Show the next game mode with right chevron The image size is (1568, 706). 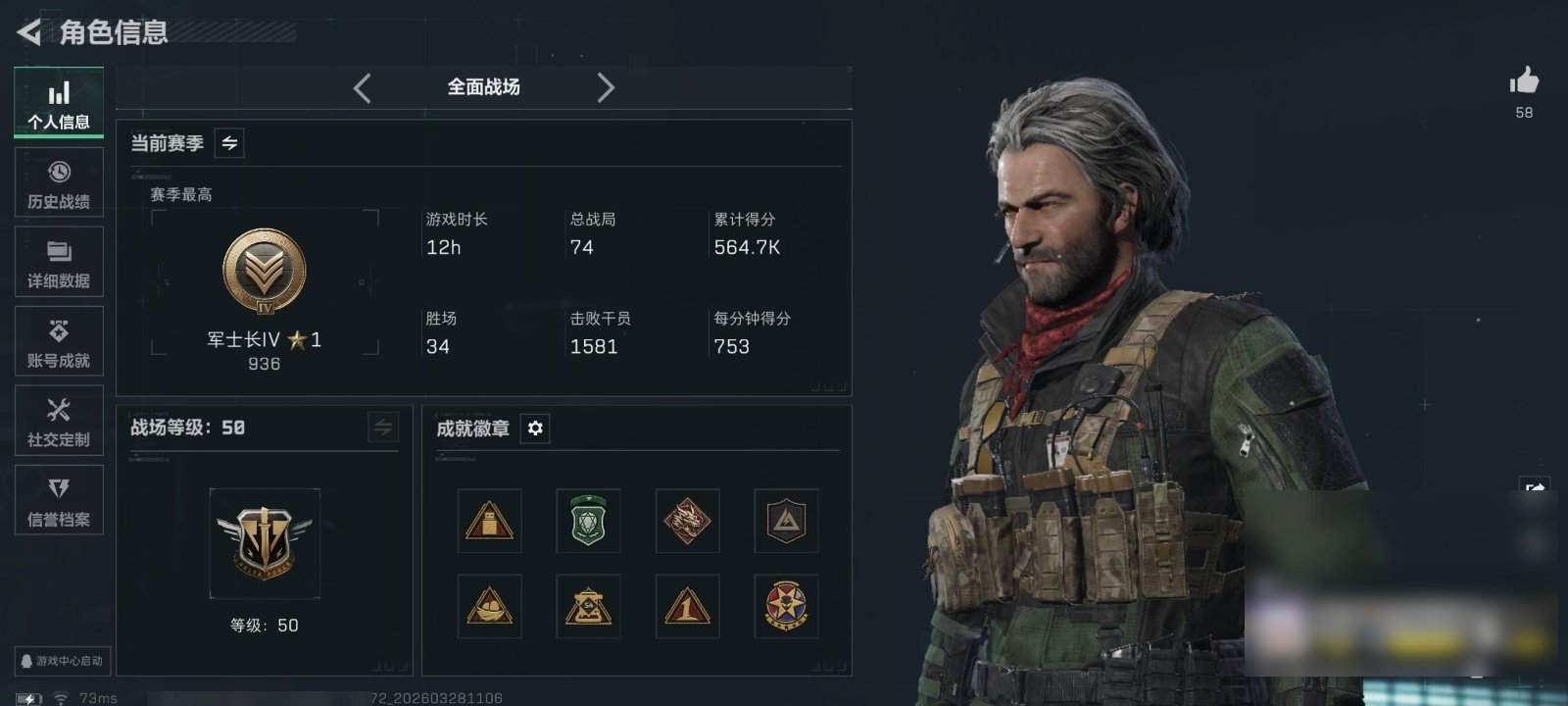tap(606, 88)
